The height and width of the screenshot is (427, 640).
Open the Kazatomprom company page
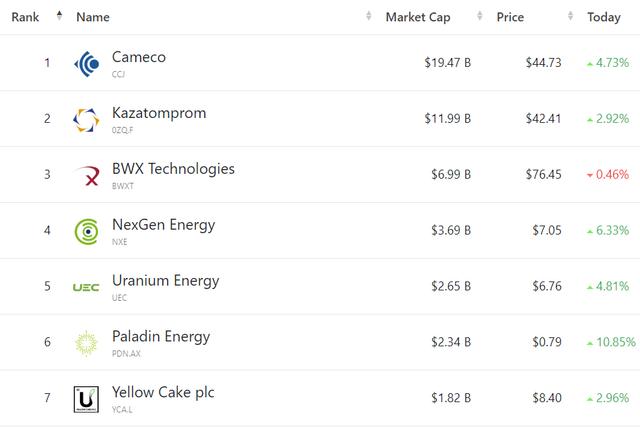pyautogui.click(x=159, y=113)
